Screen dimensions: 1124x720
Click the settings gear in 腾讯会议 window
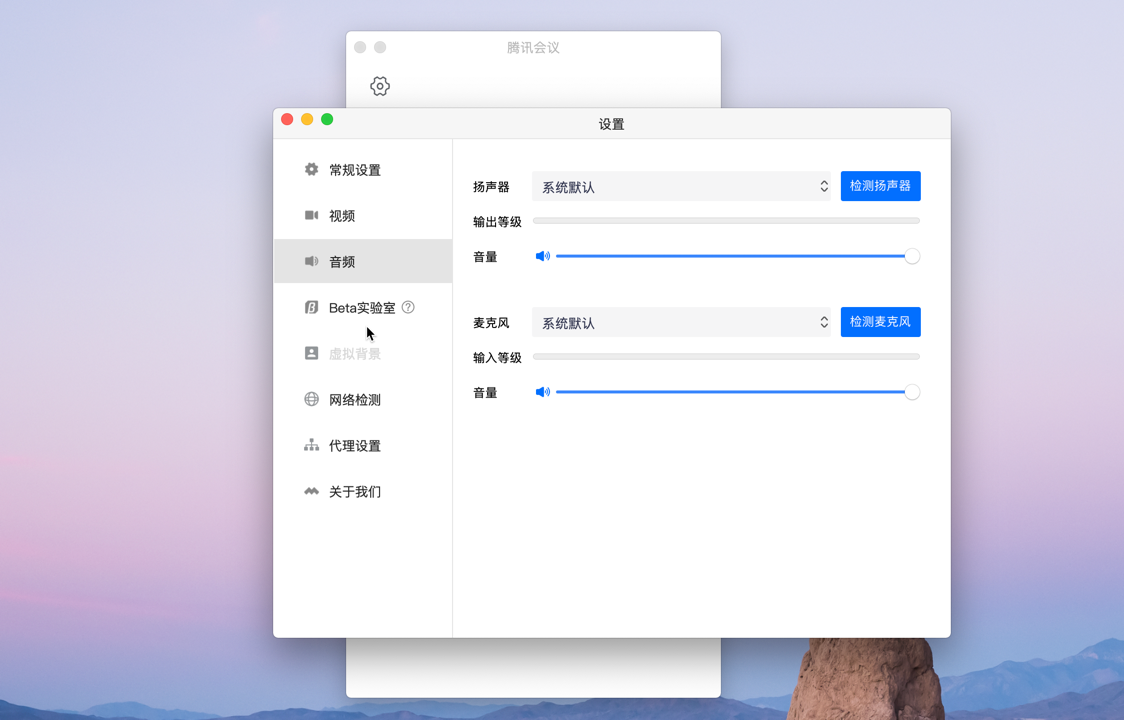pyautogui.click(x=380, y=86)
